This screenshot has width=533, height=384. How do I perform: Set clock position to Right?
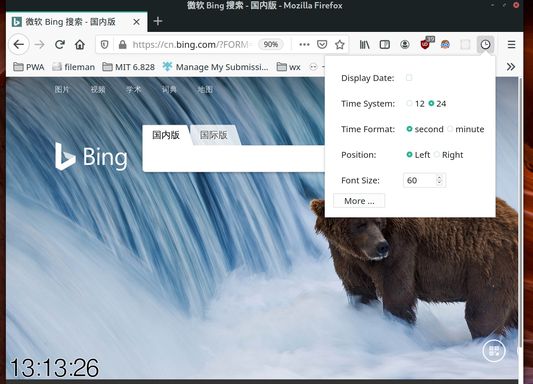(437, 155)
